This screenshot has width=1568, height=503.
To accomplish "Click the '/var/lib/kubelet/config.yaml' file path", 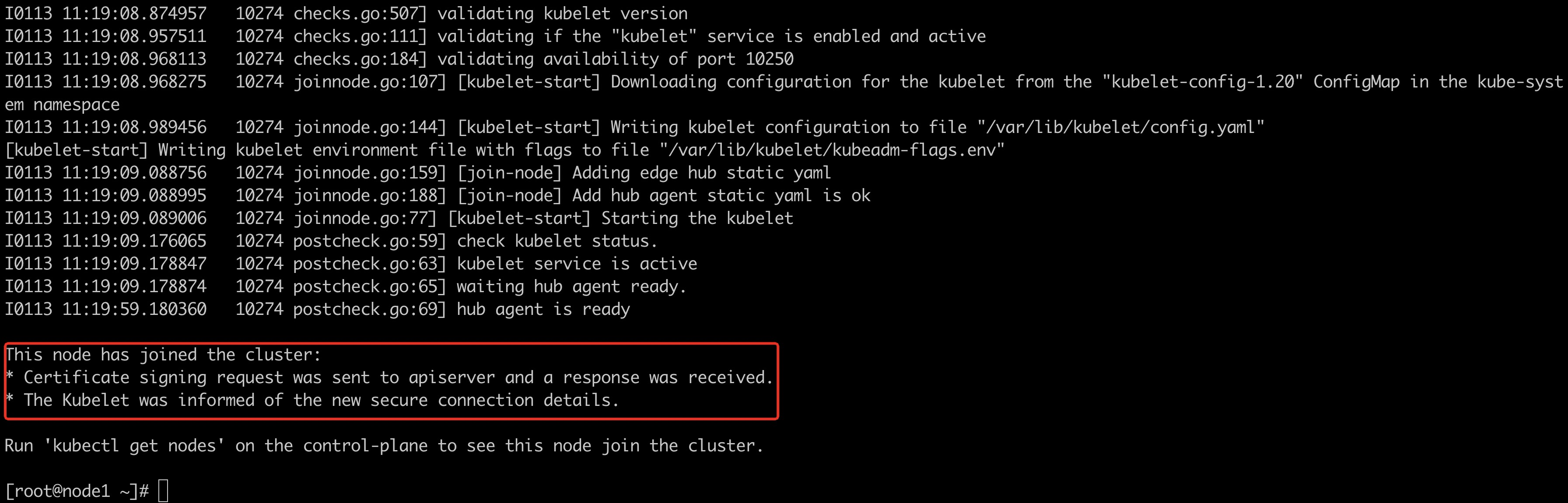I will 1120,127.
